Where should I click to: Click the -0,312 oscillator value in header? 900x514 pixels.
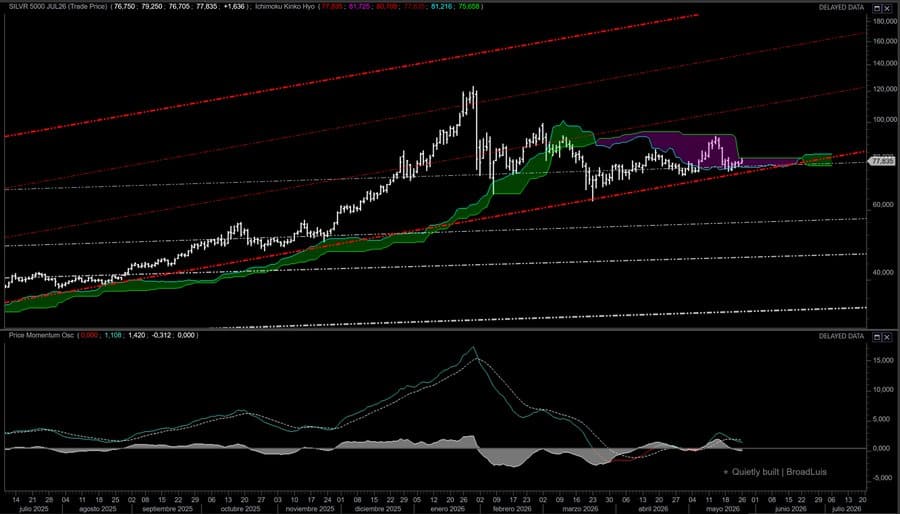coord(161,335)
